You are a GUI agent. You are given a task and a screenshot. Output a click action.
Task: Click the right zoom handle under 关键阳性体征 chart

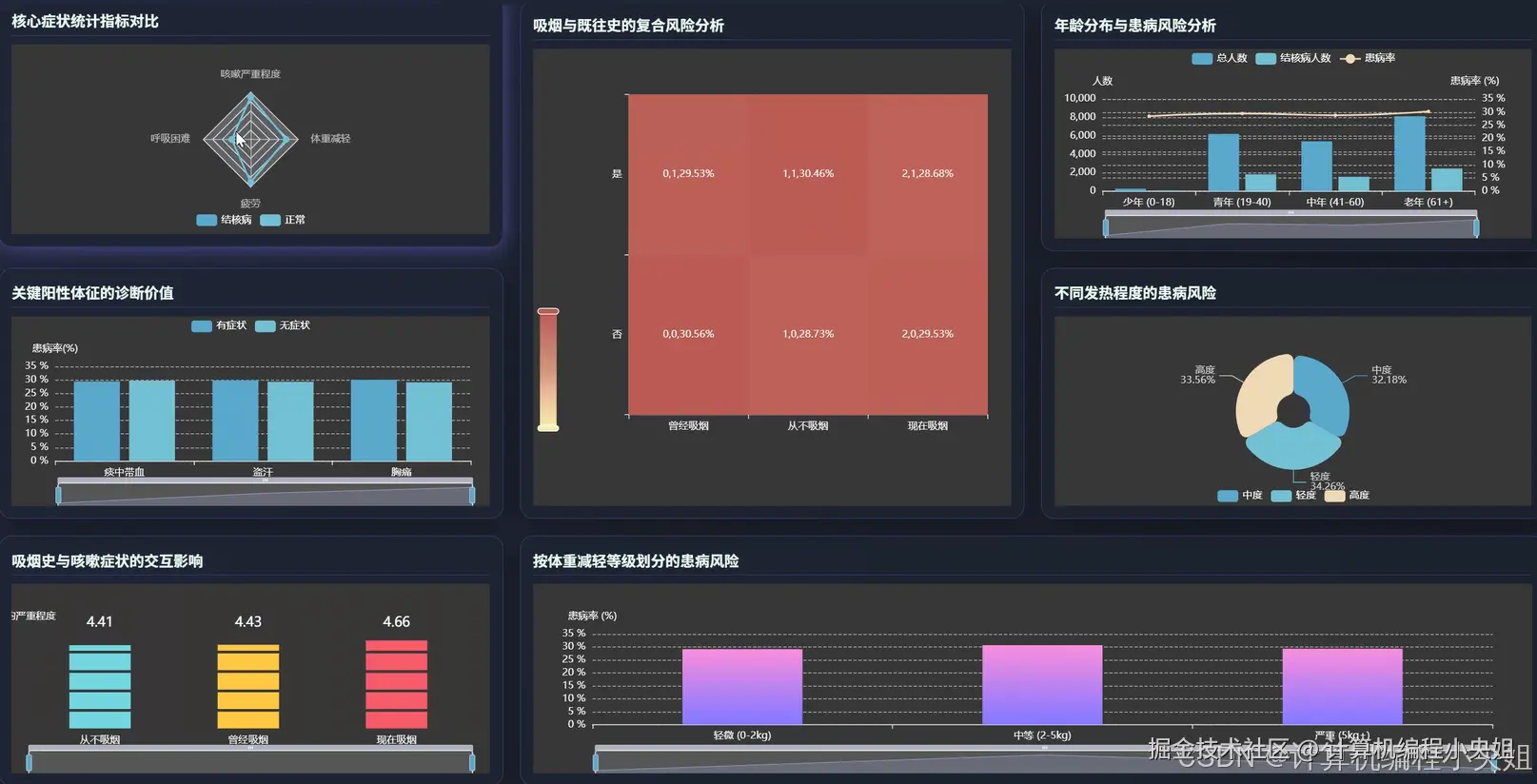coord(472,495)
